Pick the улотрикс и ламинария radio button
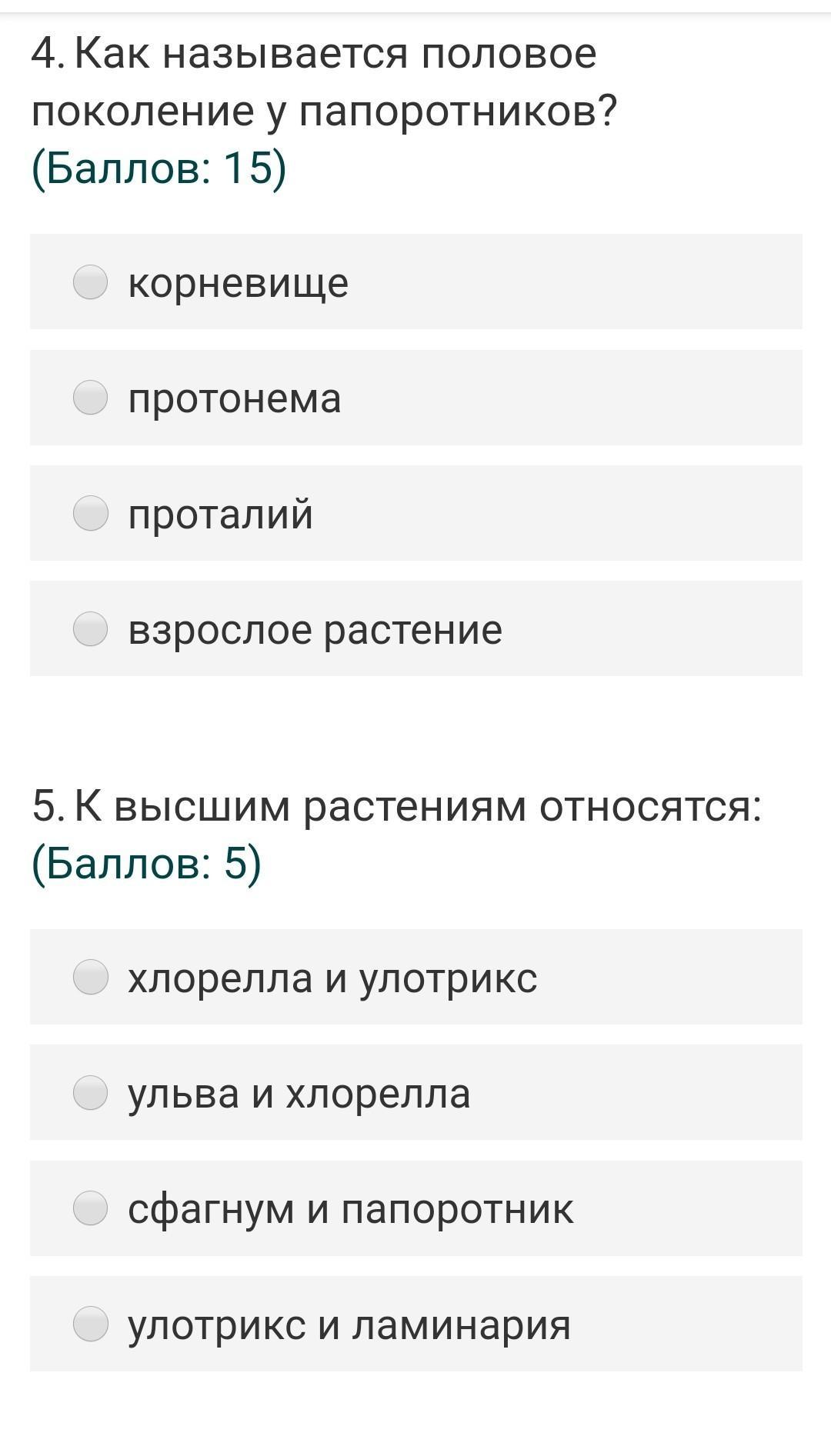 click(90, 1324)
